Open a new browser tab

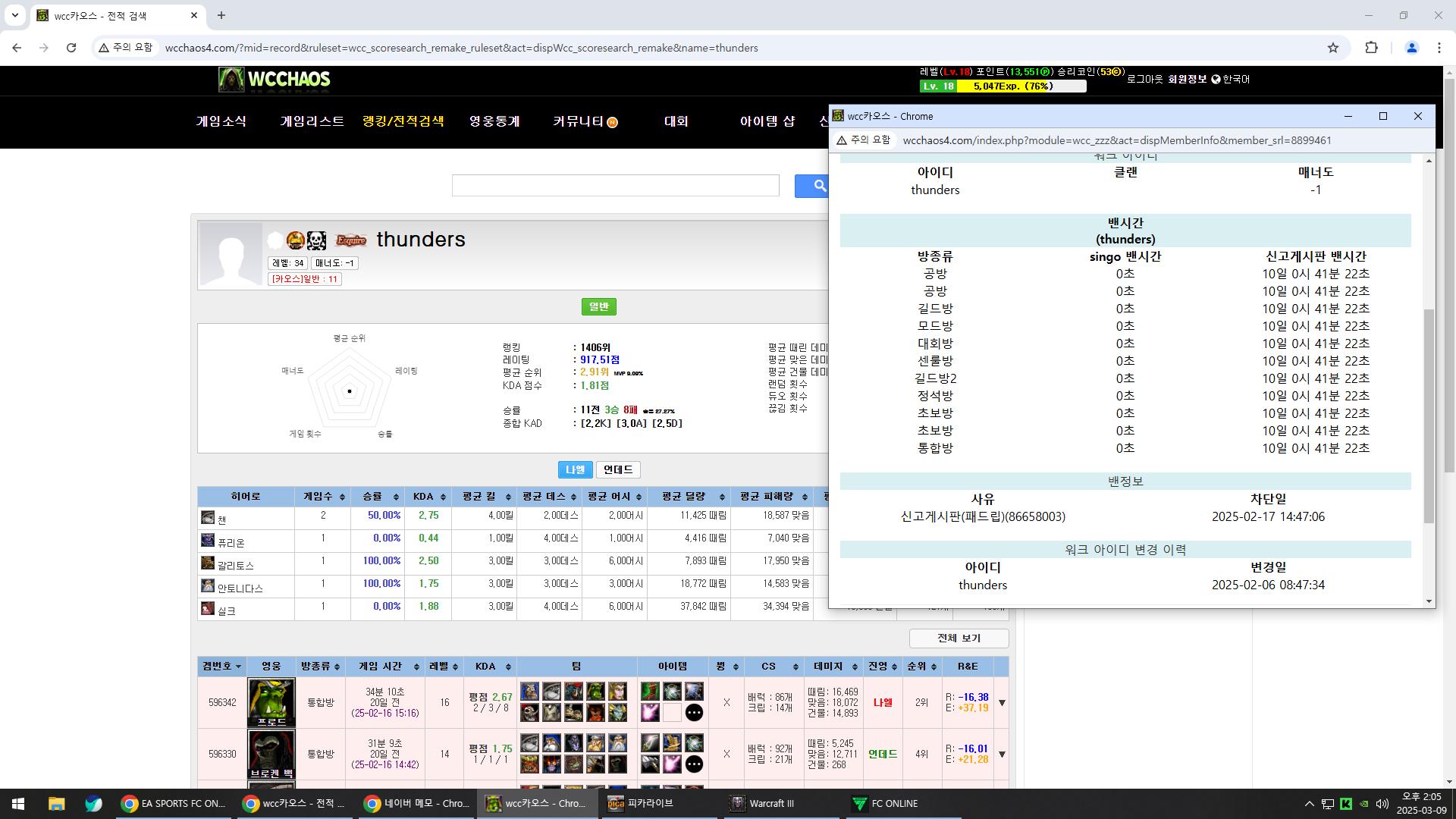pyautogui.click(x=221, y=15)
